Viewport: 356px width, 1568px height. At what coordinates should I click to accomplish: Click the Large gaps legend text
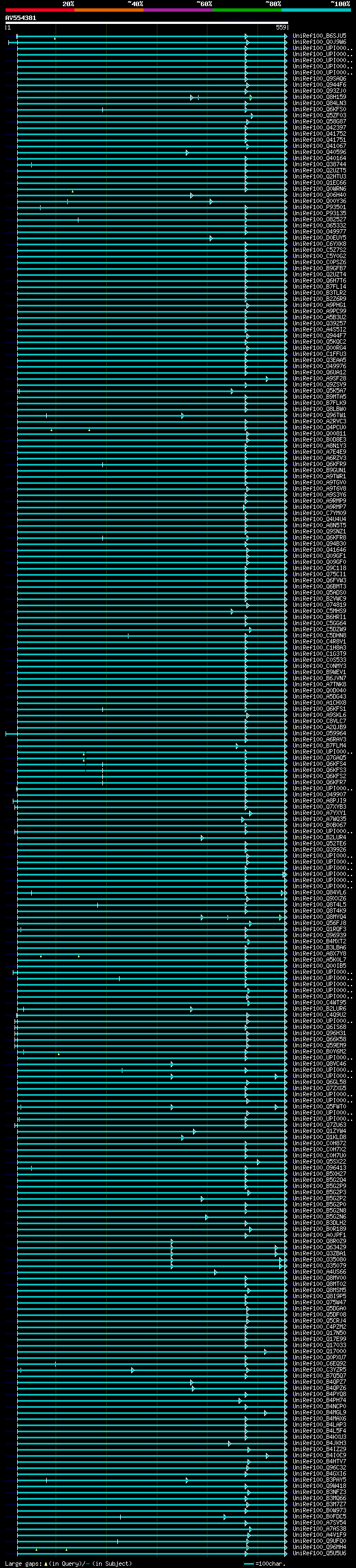pos(68,1563)
